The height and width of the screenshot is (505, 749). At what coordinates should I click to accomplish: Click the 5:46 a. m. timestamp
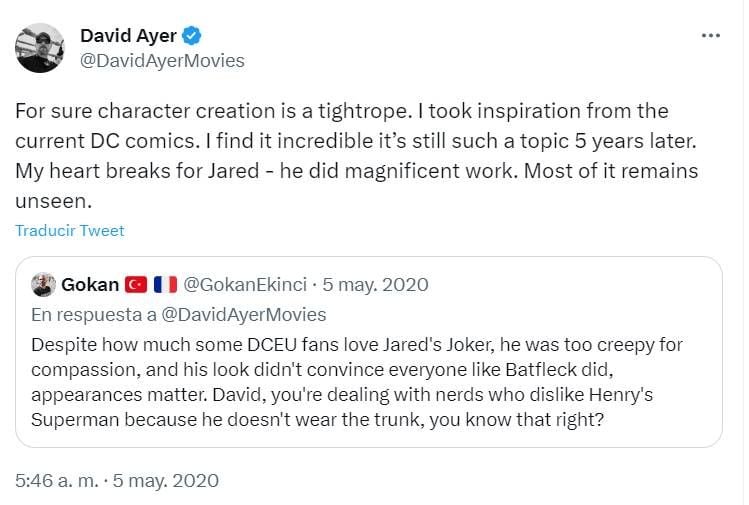pyautogui.click(x=57, y=480)
